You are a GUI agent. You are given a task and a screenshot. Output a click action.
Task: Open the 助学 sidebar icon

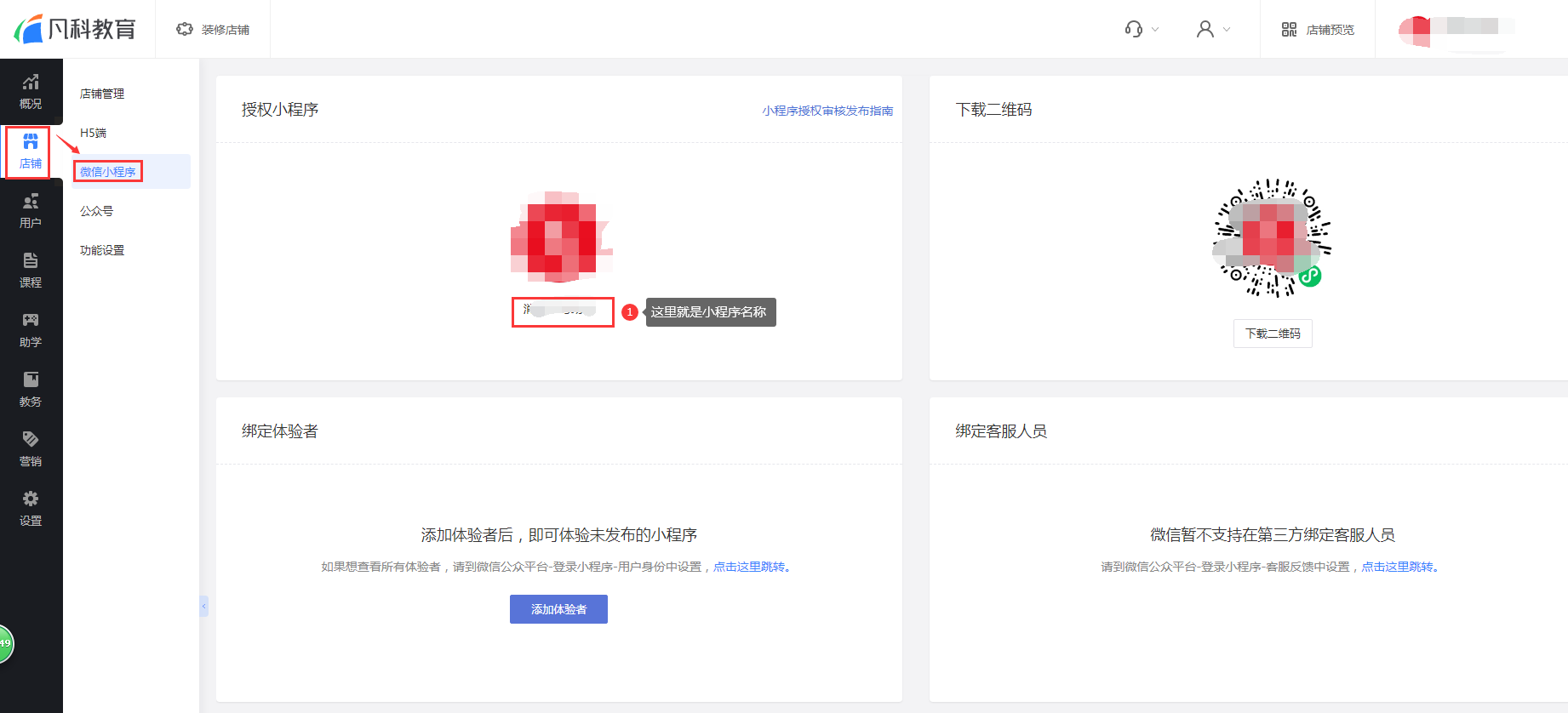point(31,329)
